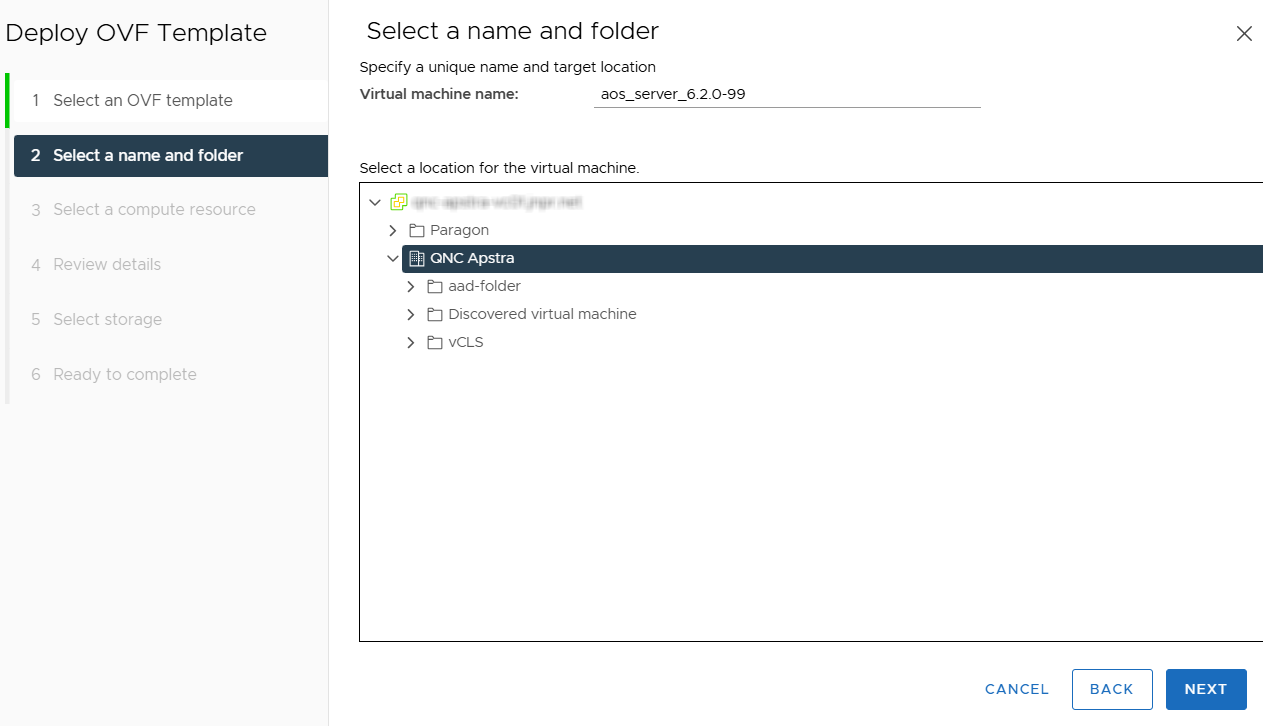
Task: Expand the aad-folder node
Action: 410,286
